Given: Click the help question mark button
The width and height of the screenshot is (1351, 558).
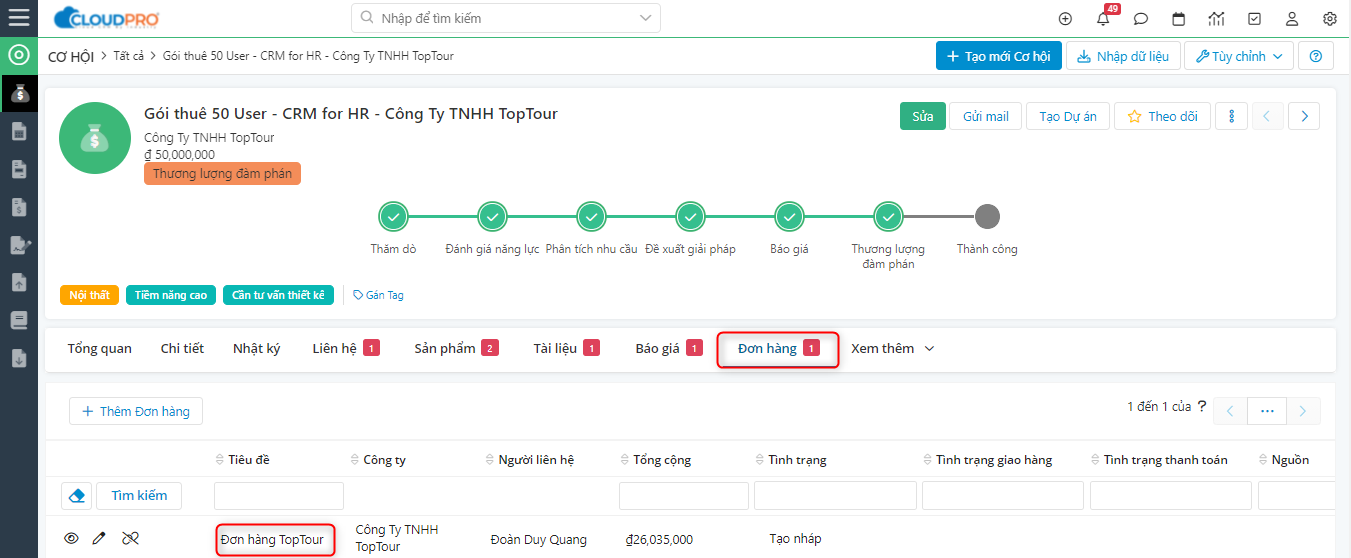Looking at the screenshot, I should [x=1315, y=56].
